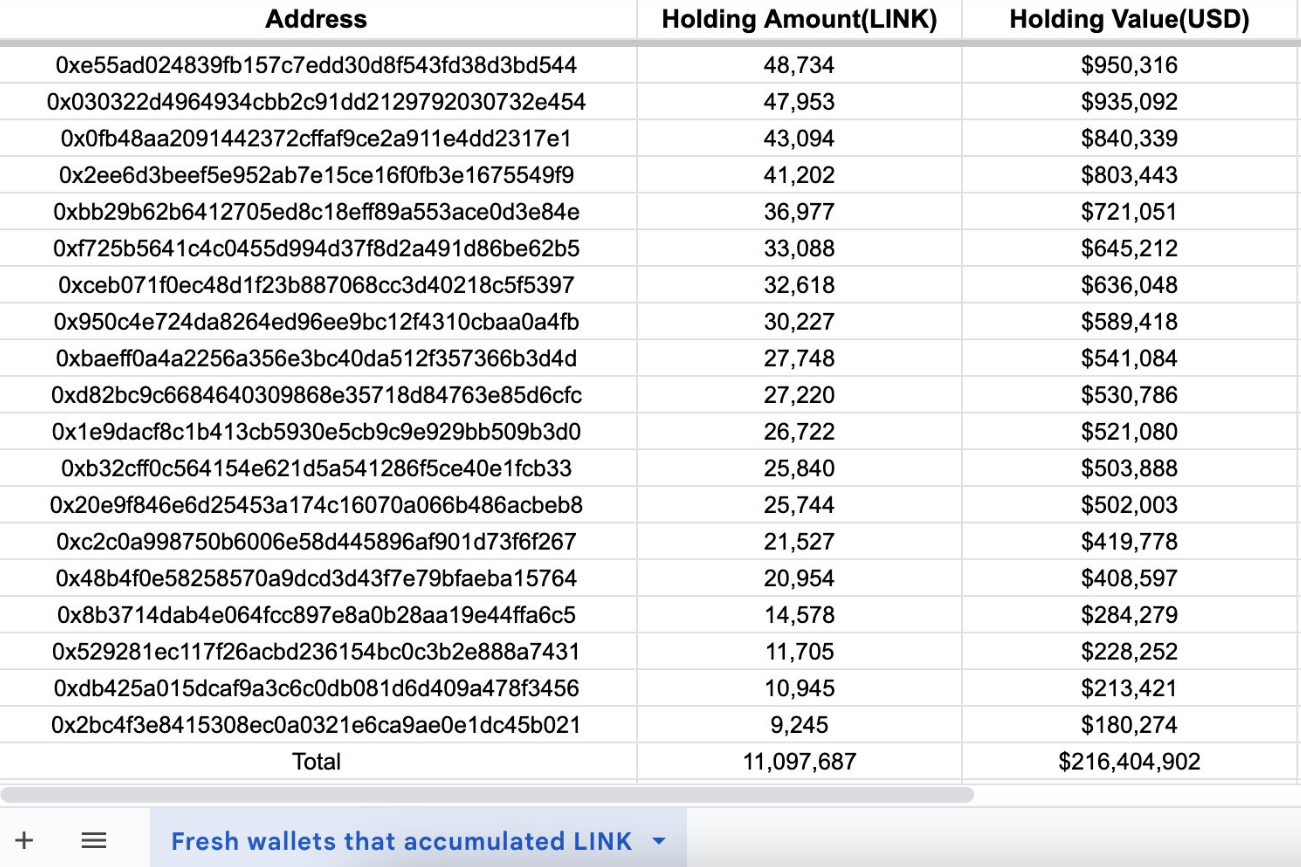Image resolution: width=1301 pixels, height=867 pixels.
Task: Select the Total label cell
Action: [316, 762]
